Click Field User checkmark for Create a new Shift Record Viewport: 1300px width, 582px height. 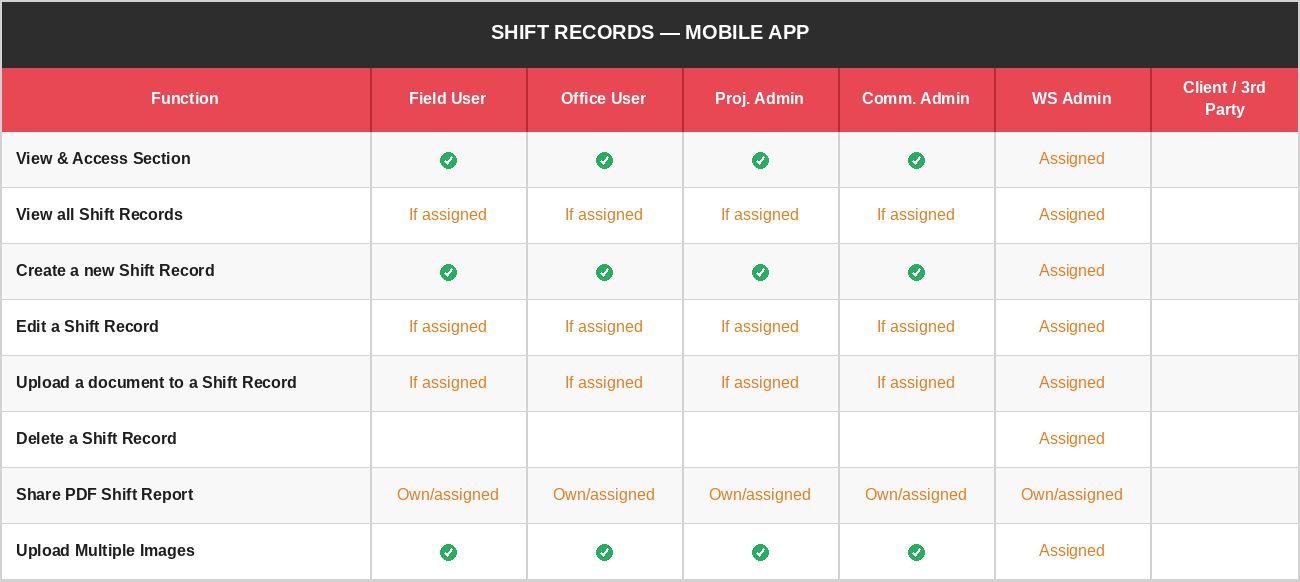(448, 272)
